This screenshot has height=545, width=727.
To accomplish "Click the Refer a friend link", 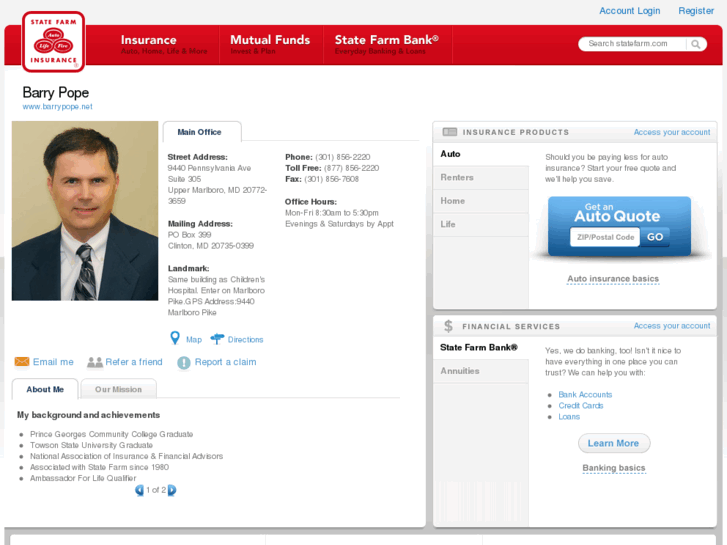I will [134, 362].
